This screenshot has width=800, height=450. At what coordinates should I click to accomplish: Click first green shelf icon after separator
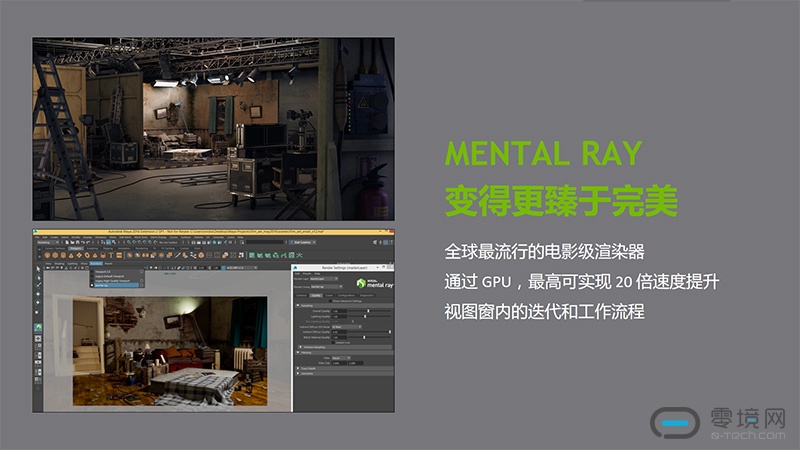tap(252, 255)
